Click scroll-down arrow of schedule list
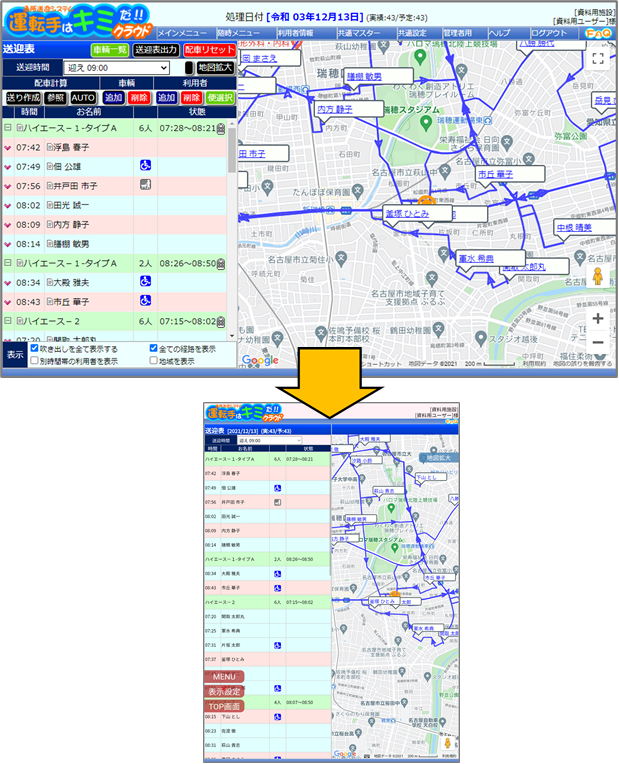This screenshot has height=764, width=619. point(232,336)
